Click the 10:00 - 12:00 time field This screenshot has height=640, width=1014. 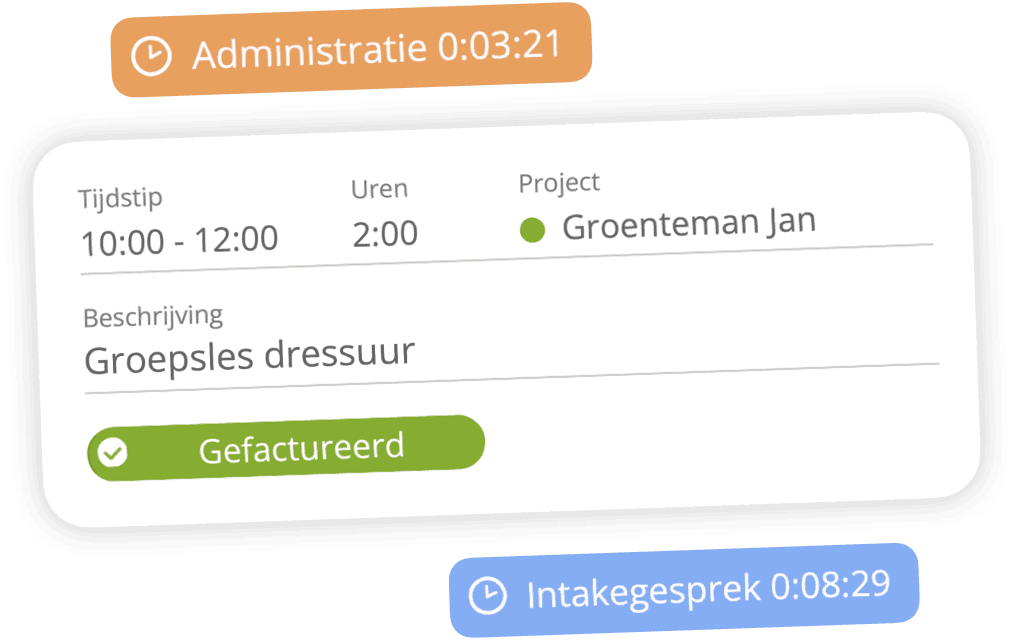[x=180, y=240]
